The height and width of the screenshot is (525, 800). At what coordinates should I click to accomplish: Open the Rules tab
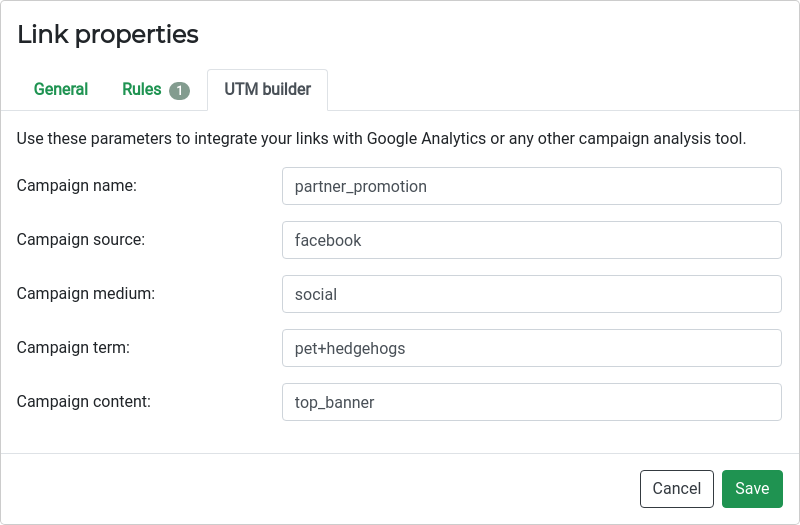(155, 89)
